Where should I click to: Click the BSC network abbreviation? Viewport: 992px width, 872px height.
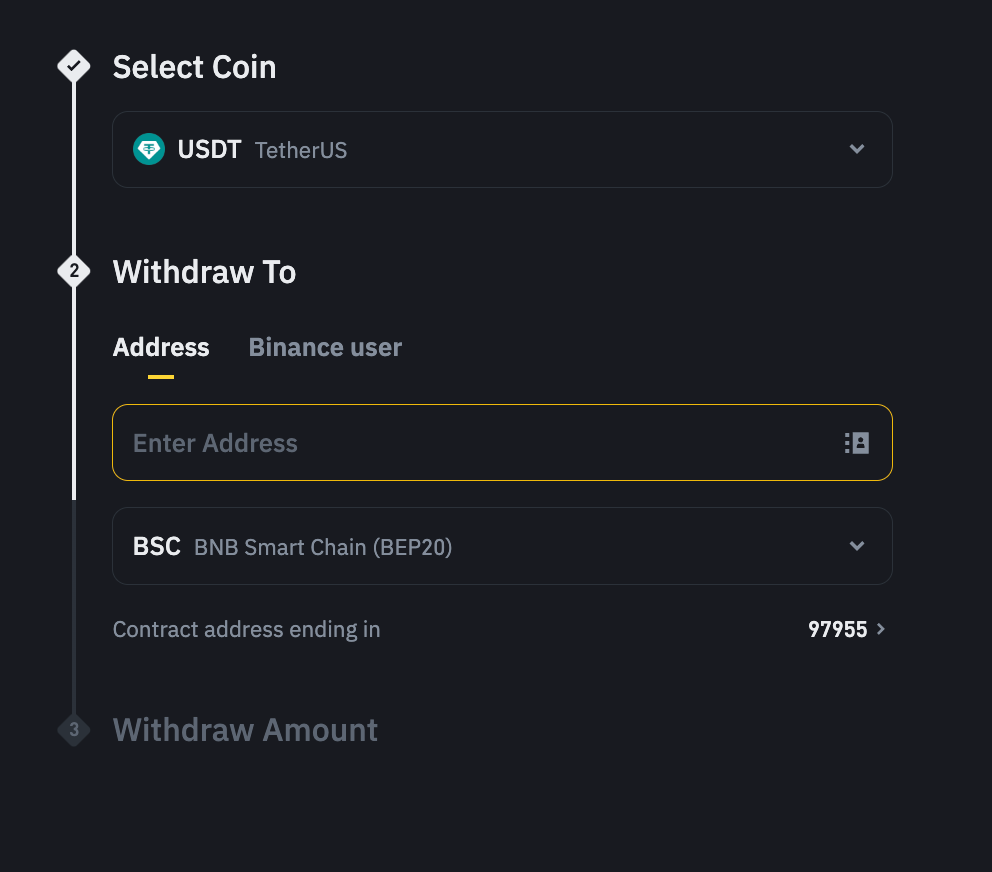pyautogui.click(x=157, y=546)
